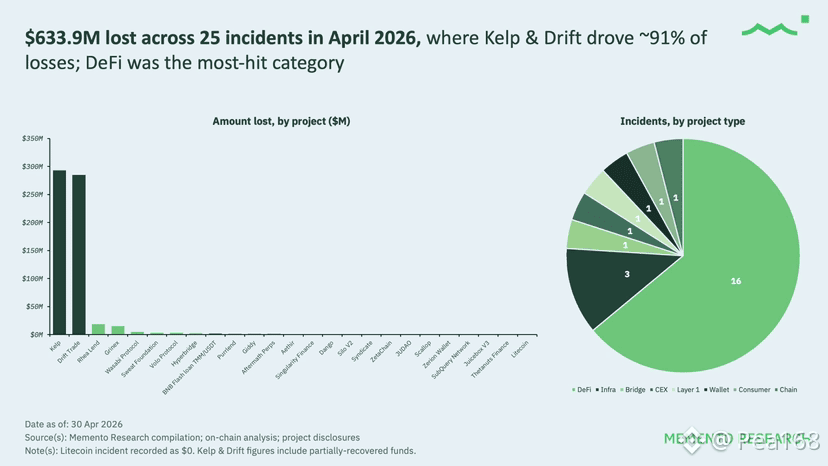Select the large DeFi pie slice labeled 16
Viewport: 828px width, 466px height.
(x=736, y=281)
